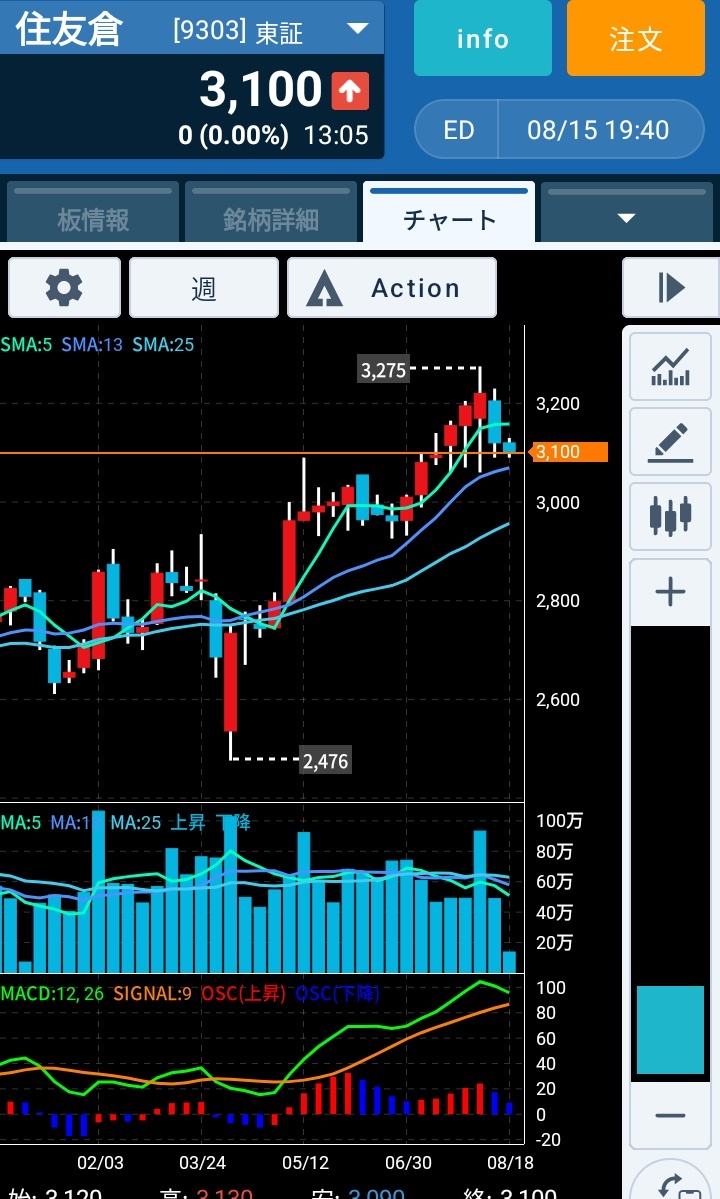The image size is (720, 1199).
Task: Open technical indicators chart icon
Action: tap(670, 367)
